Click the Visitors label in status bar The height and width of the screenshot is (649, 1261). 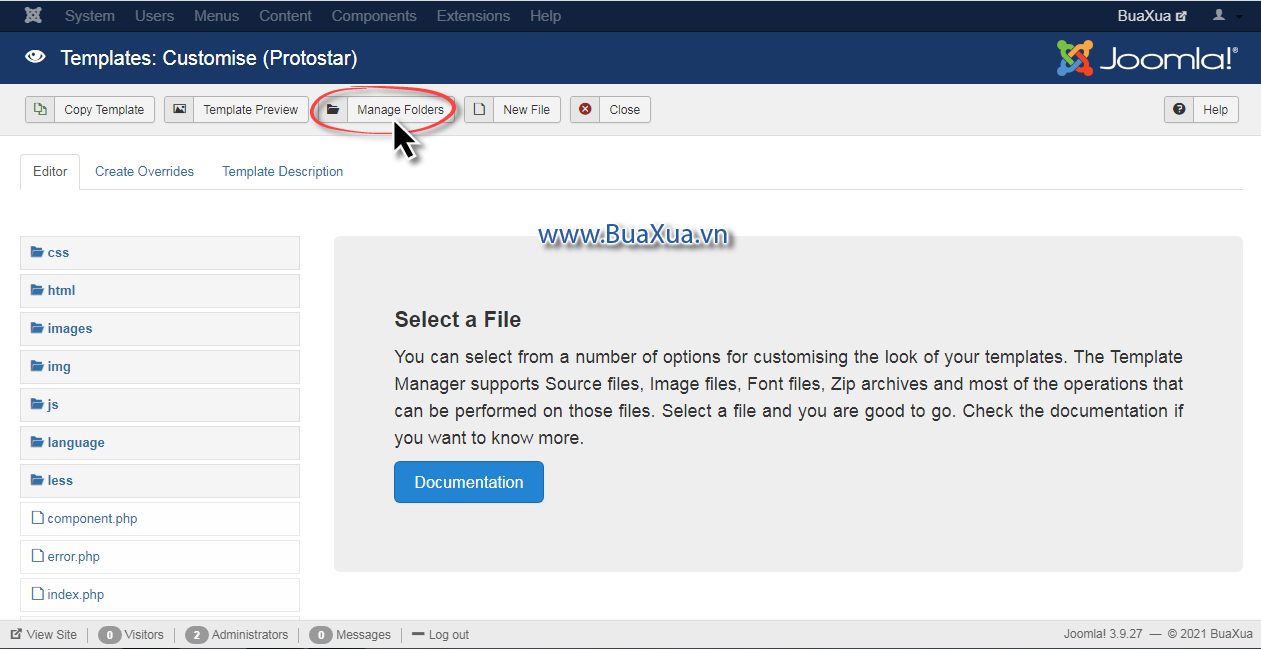(x=145, y=635)
